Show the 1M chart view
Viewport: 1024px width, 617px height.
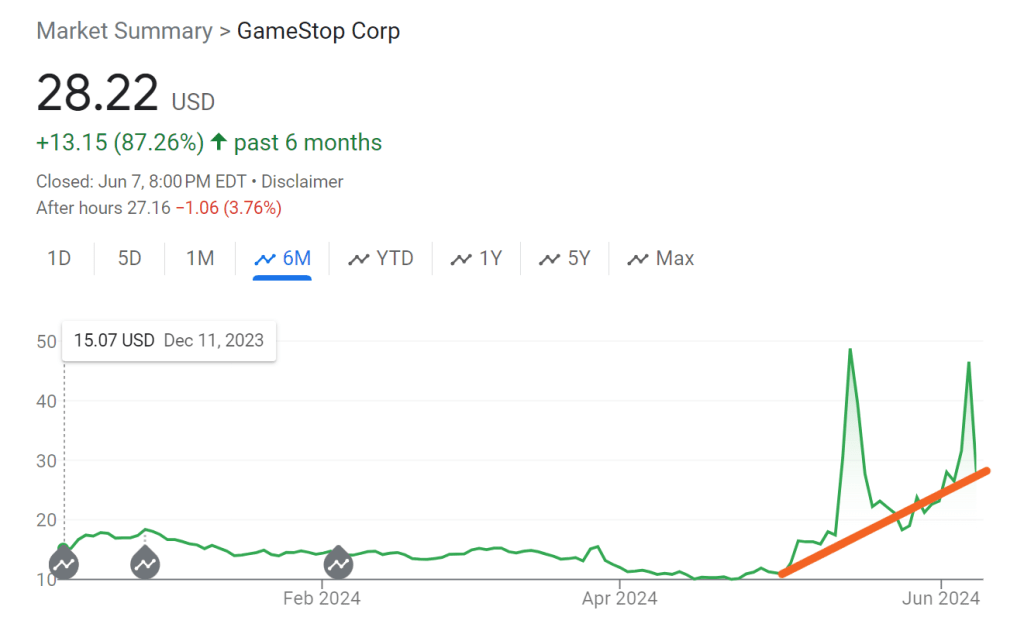[x=200, y=259]
